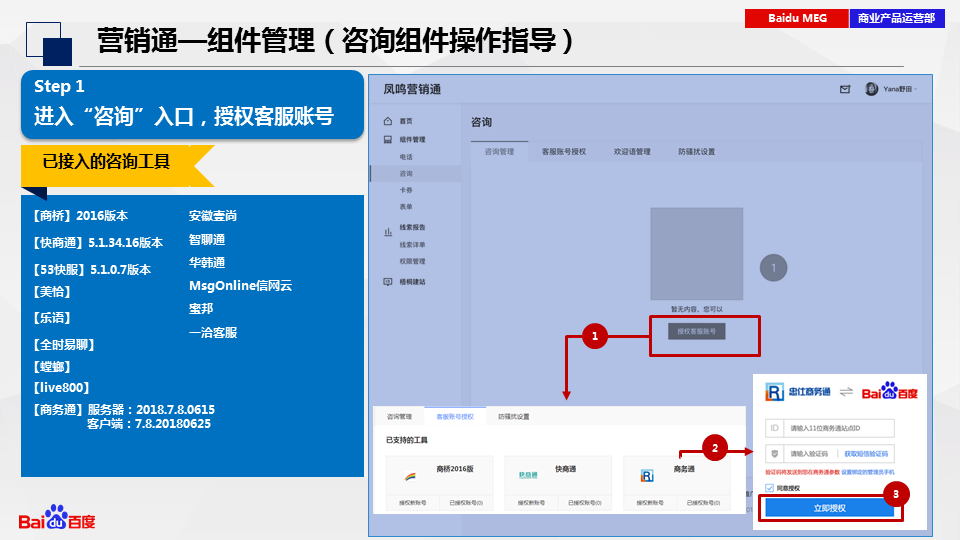The width and height of the screenshot is (960, 540).
Task: Click the 线索报告 bar chart icon
Action: 388,231
